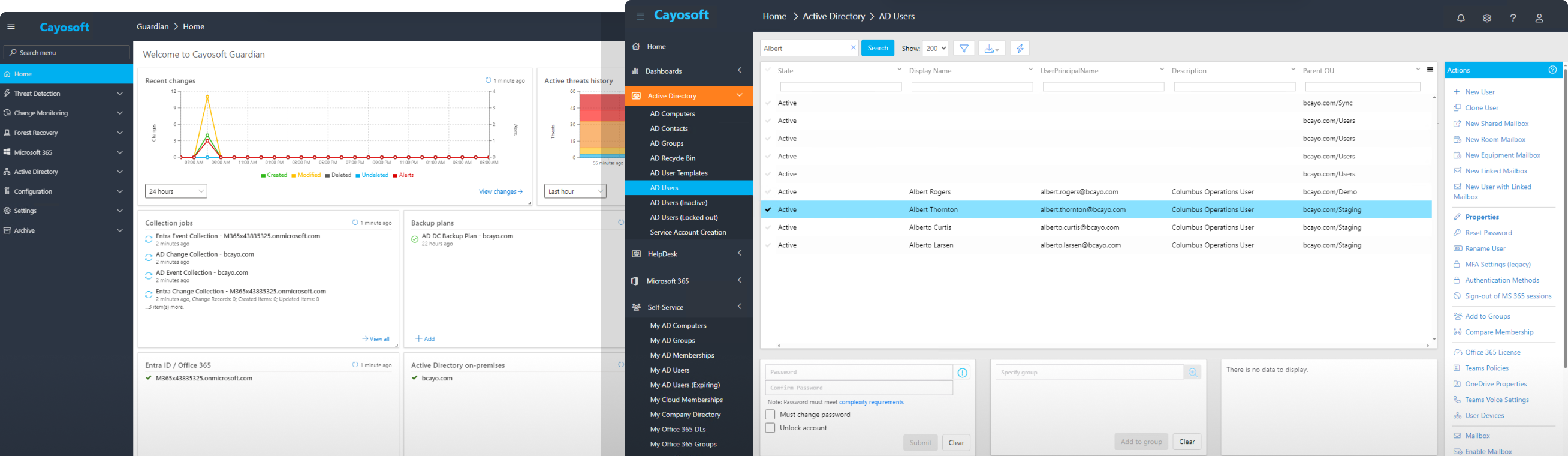This screenshot has height=456, width=1568.
Task: Toggle the Created series in chart legend
Action: tap(274, 176)
